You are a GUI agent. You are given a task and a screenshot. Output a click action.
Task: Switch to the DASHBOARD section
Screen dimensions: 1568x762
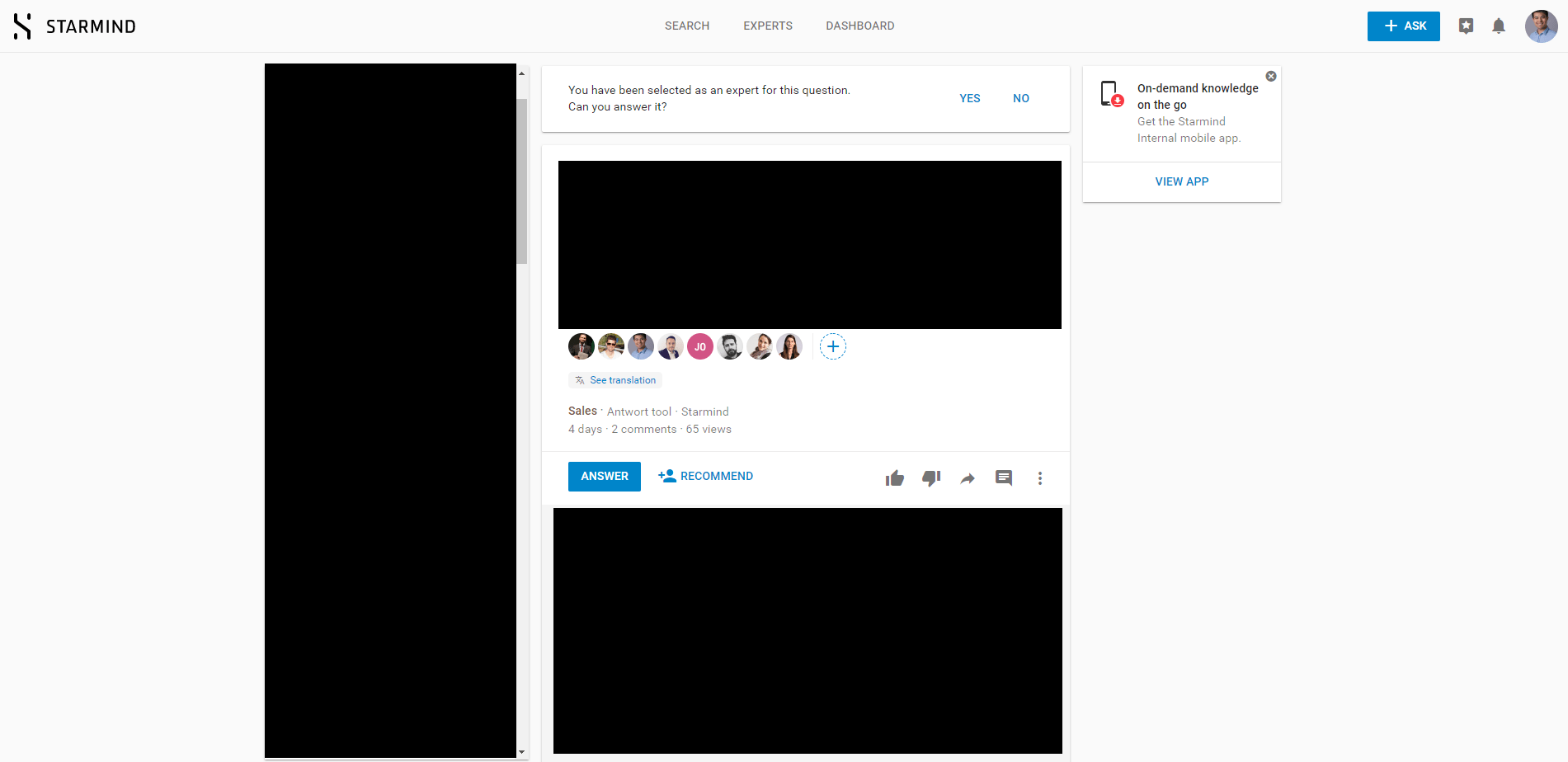[860, 26]
